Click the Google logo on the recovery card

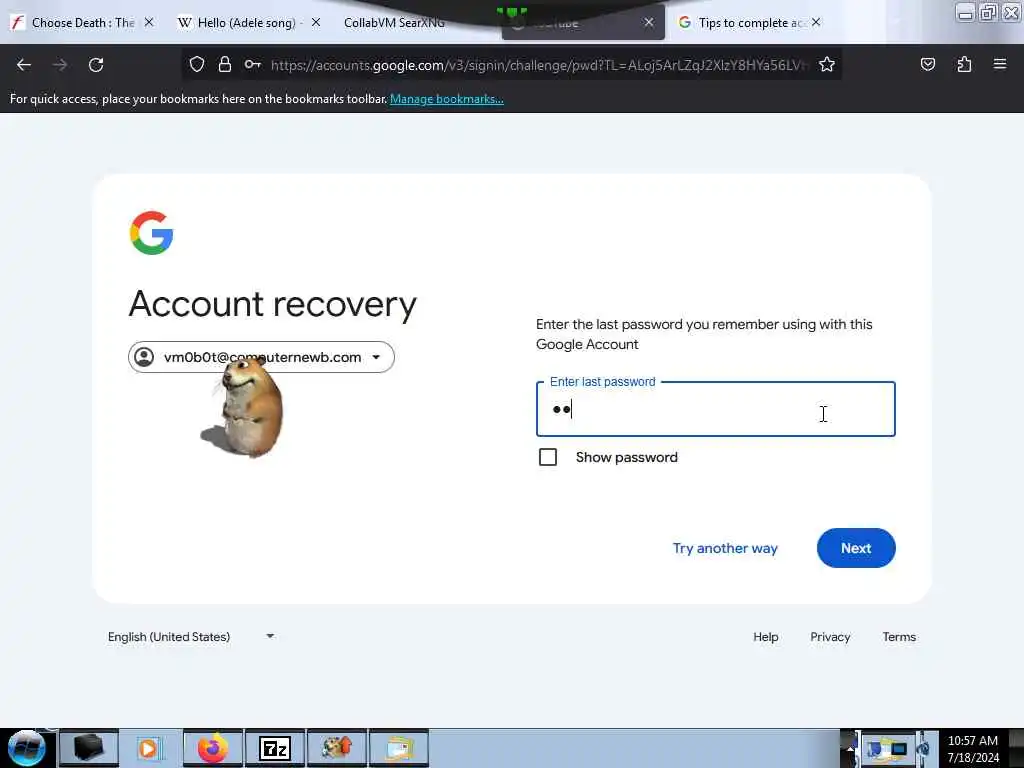[x=152, y=232]
